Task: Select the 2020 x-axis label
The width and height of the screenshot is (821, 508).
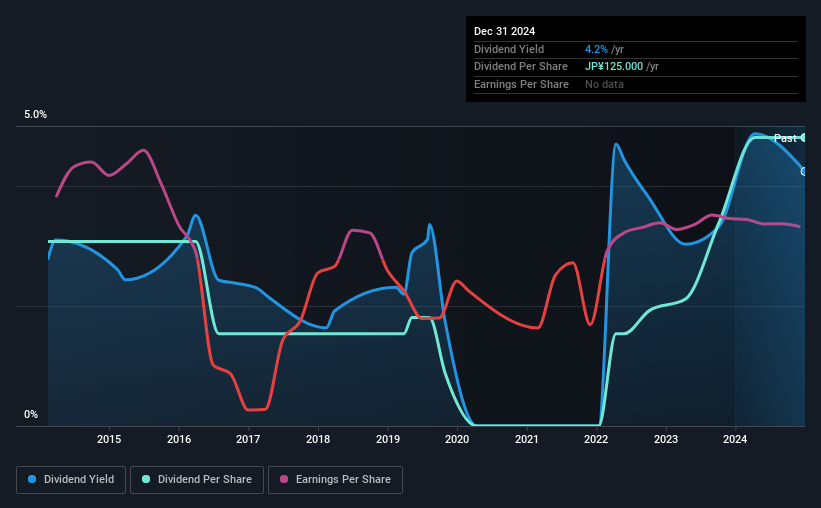Action: coord(457,439)
